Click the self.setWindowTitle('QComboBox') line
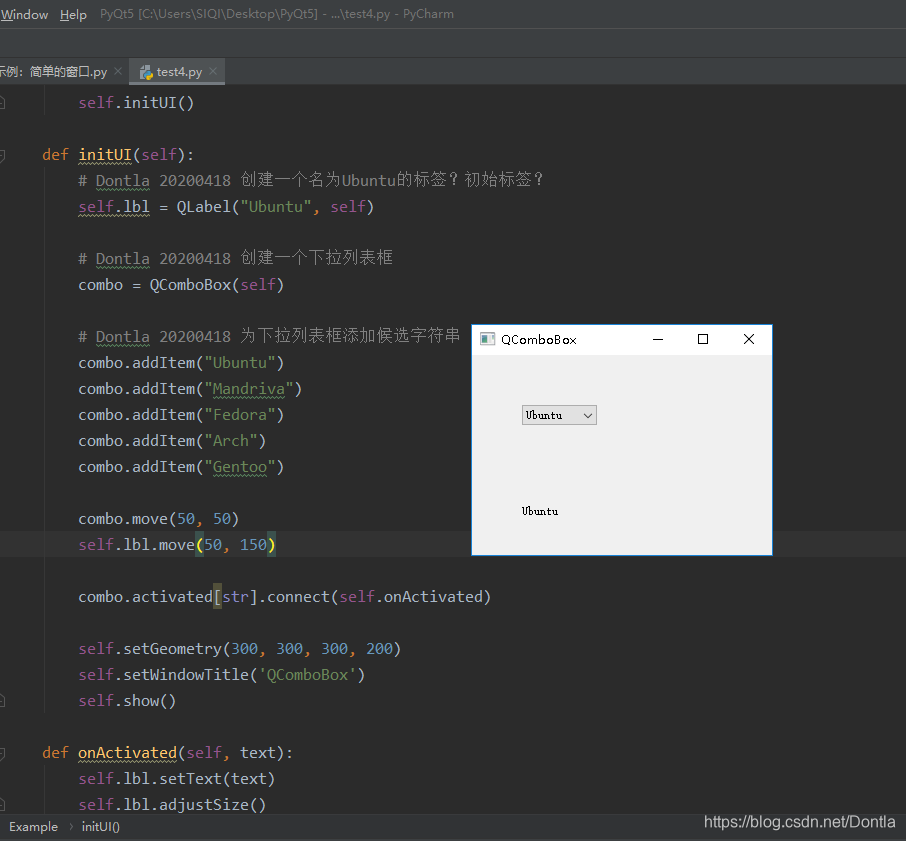This screenshot has height=841, width=906. click(221, 675)
